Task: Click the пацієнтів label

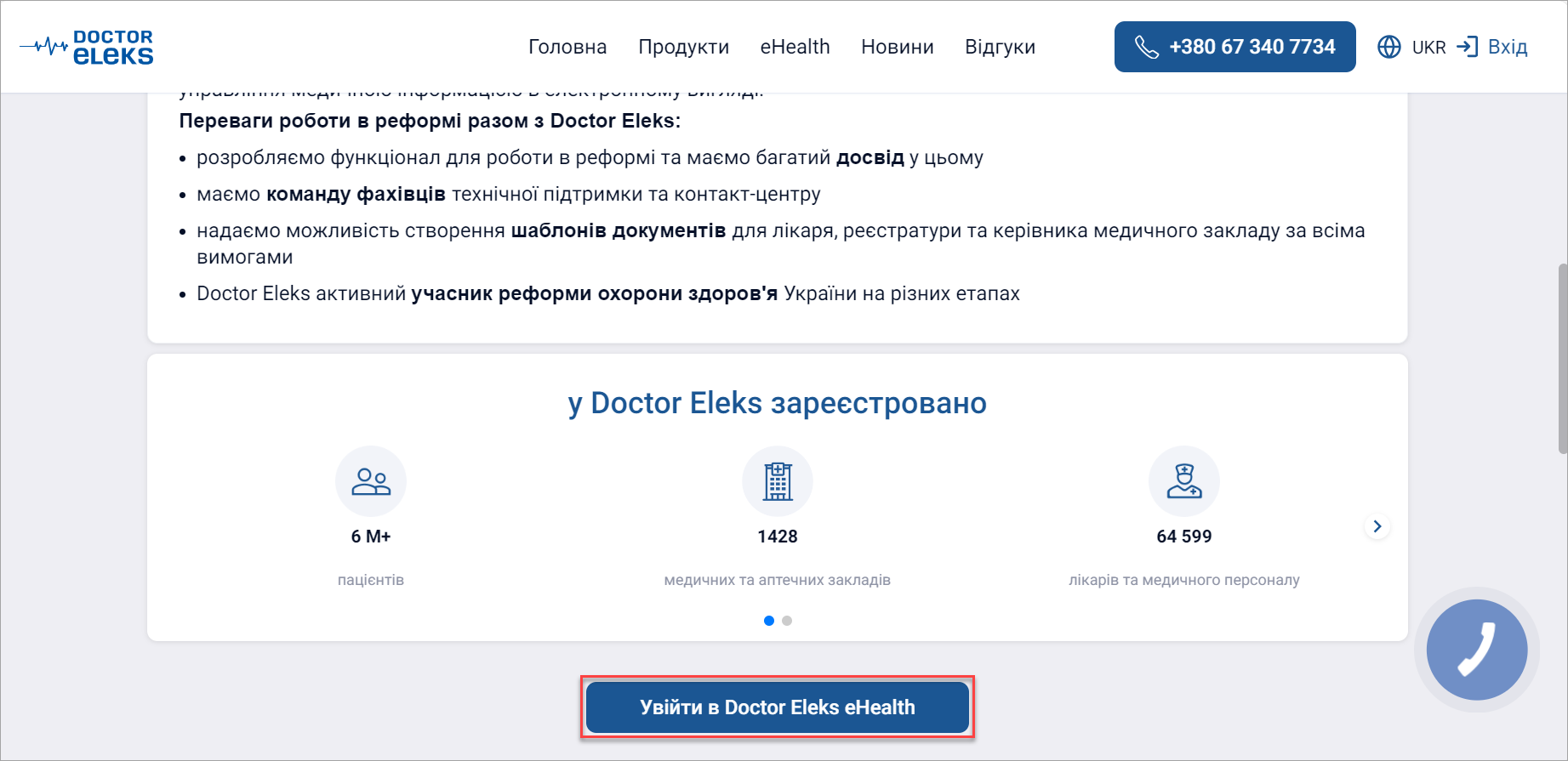Action: pos(371,580)
